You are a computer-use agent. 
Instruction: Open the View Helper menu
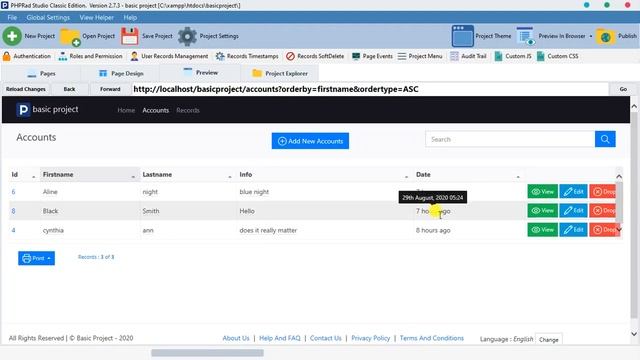tap(97, 18)
